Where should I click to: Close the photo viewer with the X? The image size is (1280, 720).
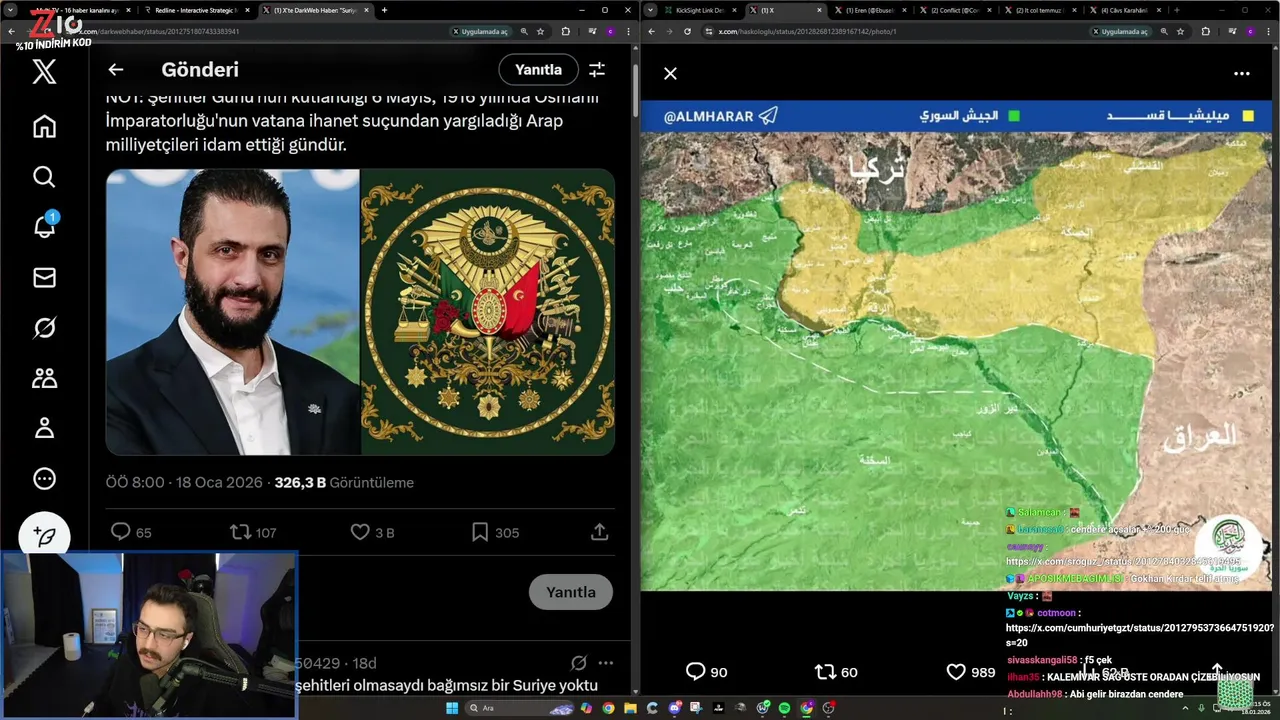tap(670, 73)
